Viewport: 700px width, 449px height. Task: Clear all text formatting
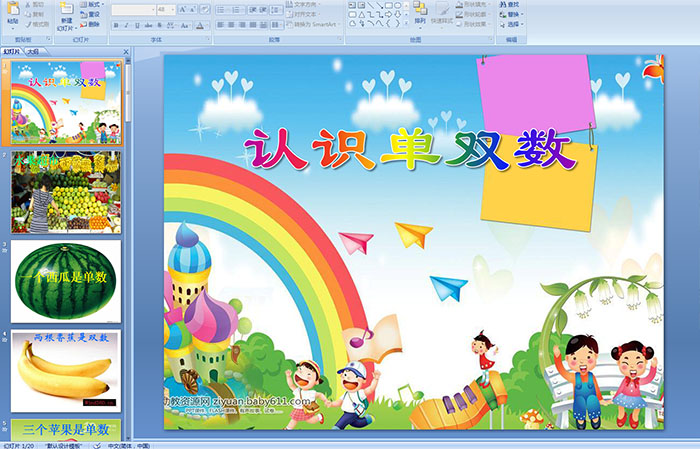(205, 10)
